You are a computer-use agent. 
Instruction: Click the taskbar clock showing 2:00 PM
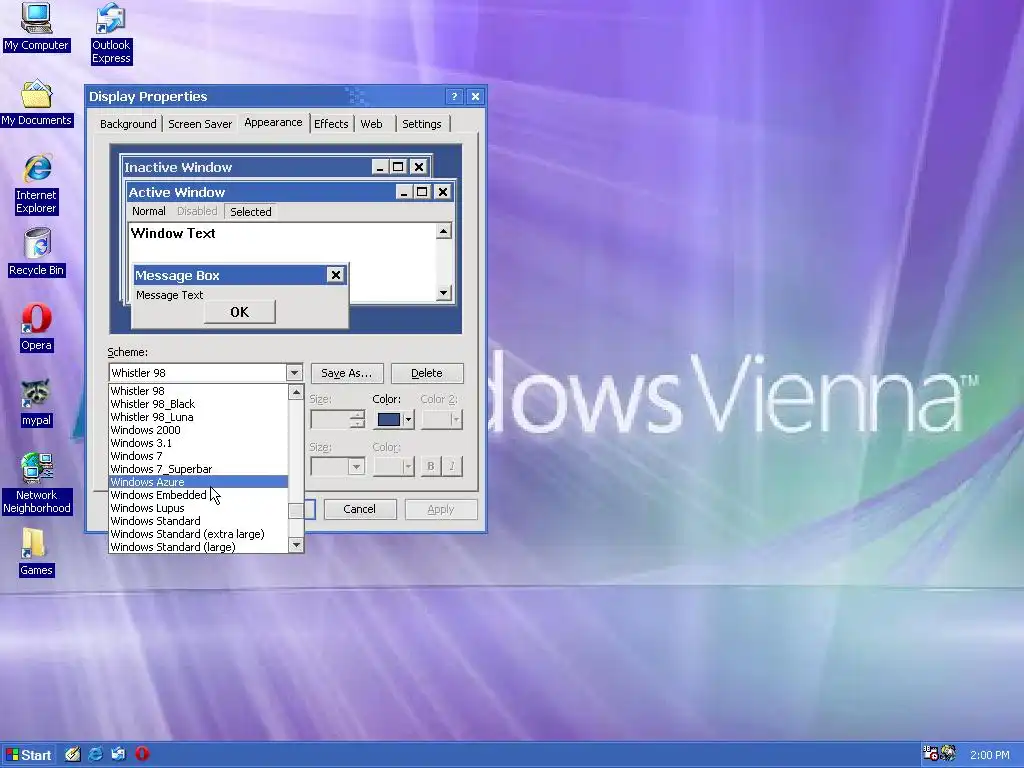pos(989,755)
